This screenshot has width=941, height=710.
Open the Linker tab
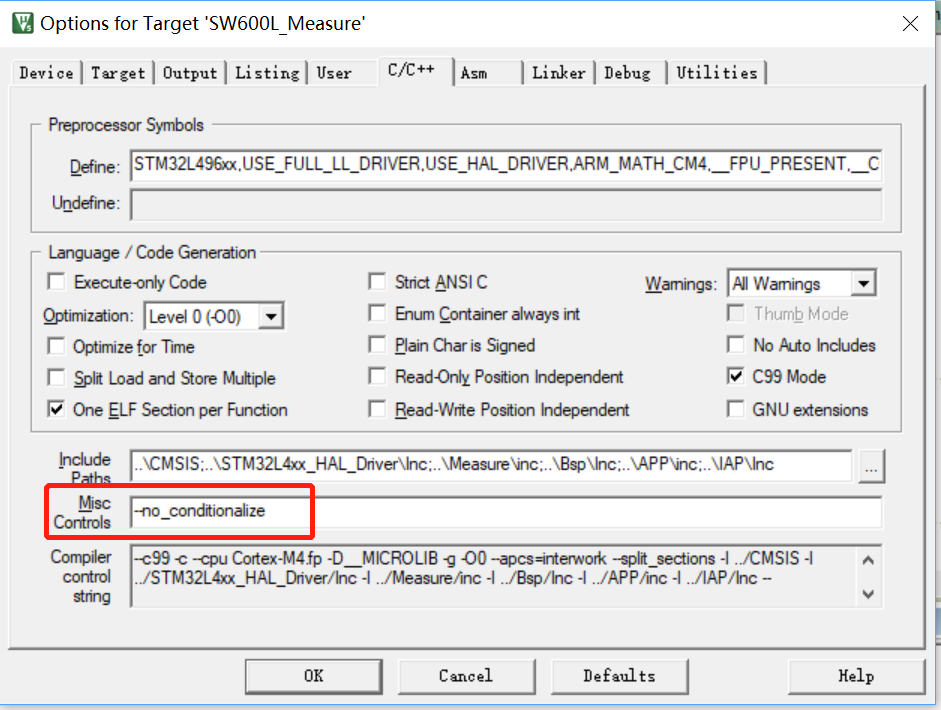click(x=559, y=73)
